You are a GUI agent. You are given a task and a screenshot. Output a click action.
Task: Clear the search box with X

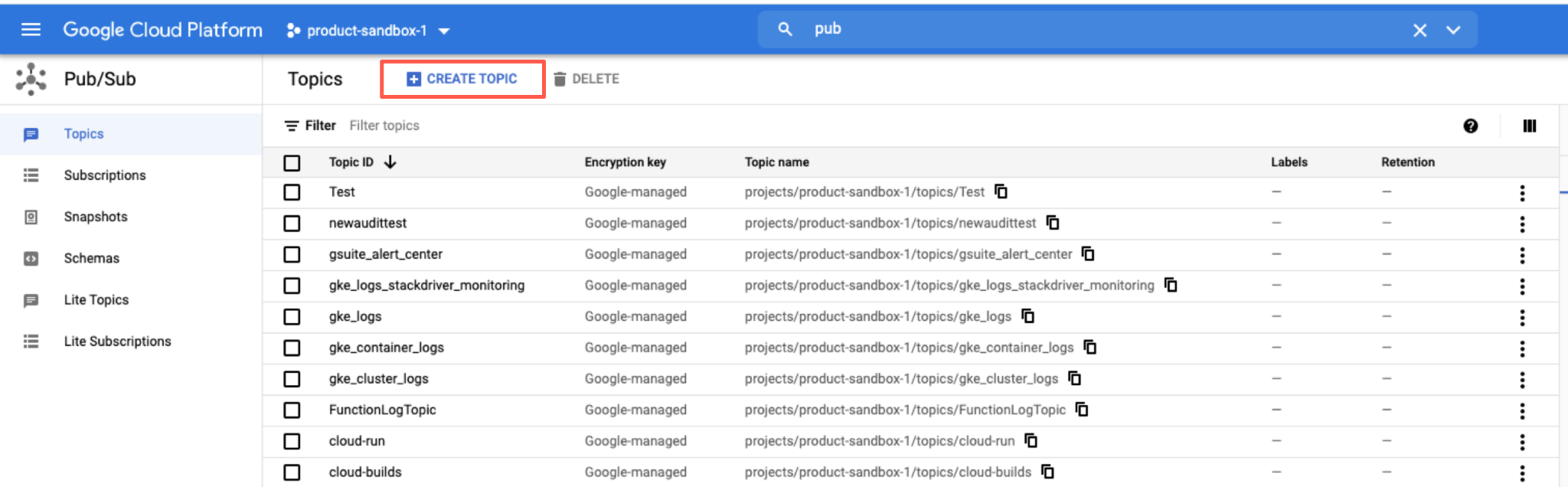tap(1419, 30)
